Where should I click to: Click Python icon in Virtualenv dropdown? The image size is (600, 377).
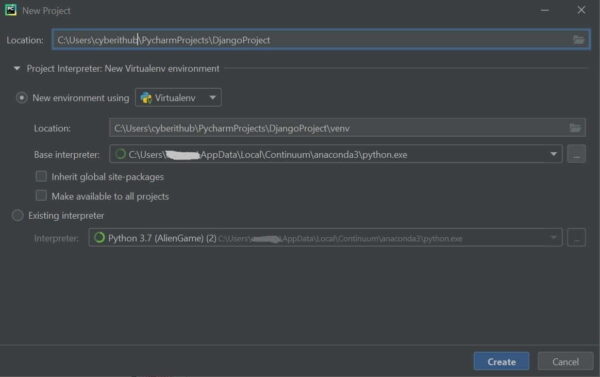(x=146, y=98)
